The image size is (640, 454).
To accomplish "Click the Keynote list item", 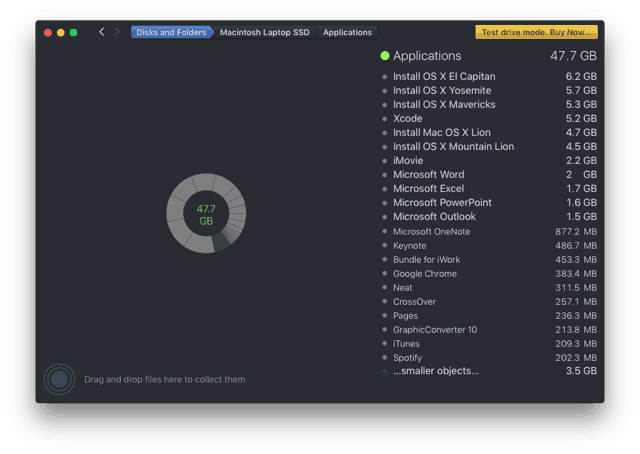I will [x=489, y=245].
